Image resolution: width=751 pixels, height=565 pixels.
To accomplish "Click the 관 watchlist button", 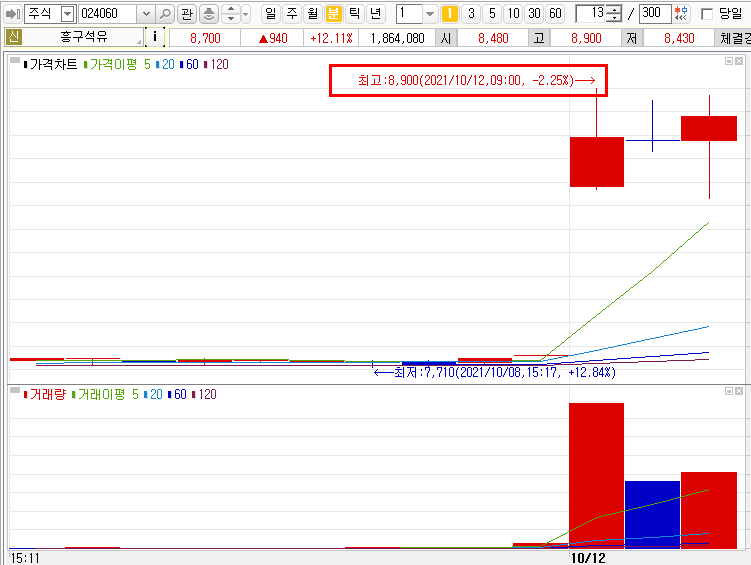I will 187,14.
